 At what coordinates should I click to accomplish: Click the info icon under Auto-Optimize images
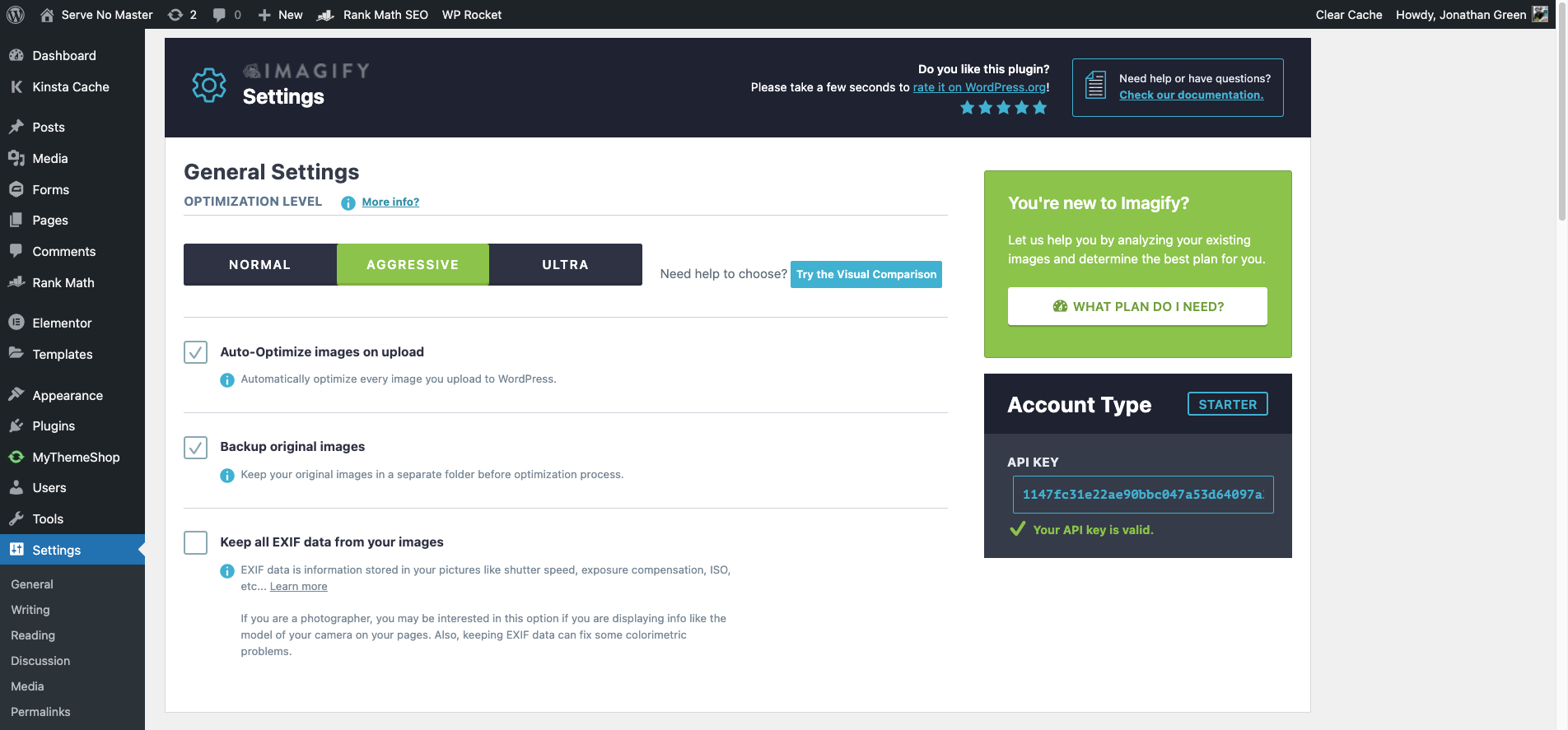227,380
